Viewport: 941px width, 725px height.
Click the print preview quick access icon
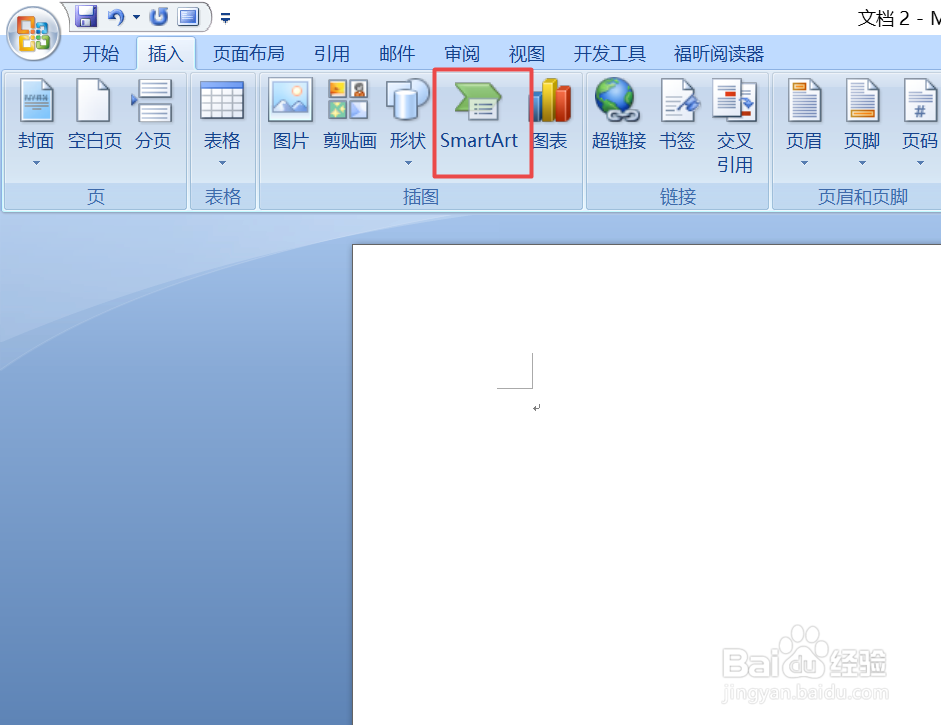click(x=188, y=16)
